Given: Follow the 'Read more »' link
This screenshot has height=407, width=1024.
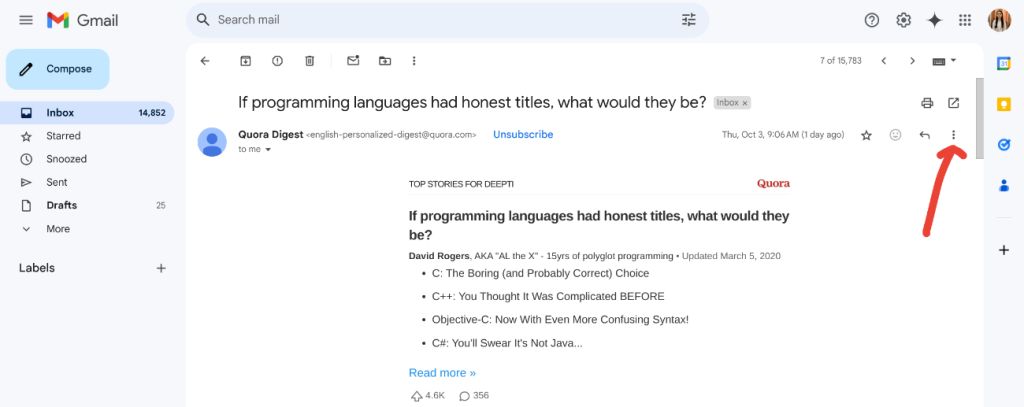Looking at the screenshot, I should point(442,373).
